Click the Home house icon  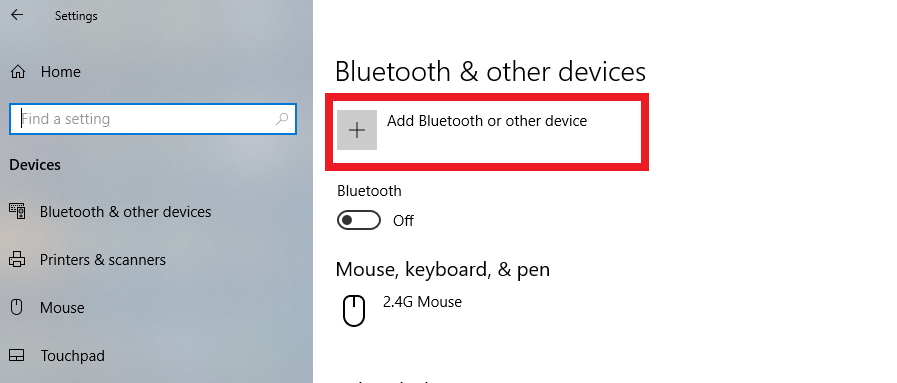coord(18,71)
